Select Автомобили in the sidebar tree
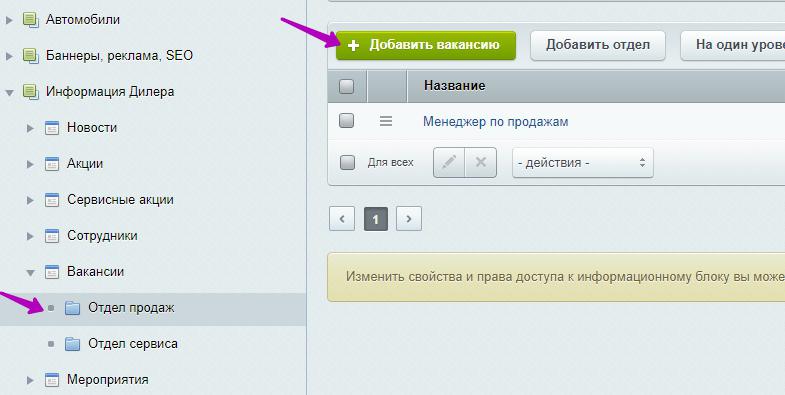 [x=83, y=20]
